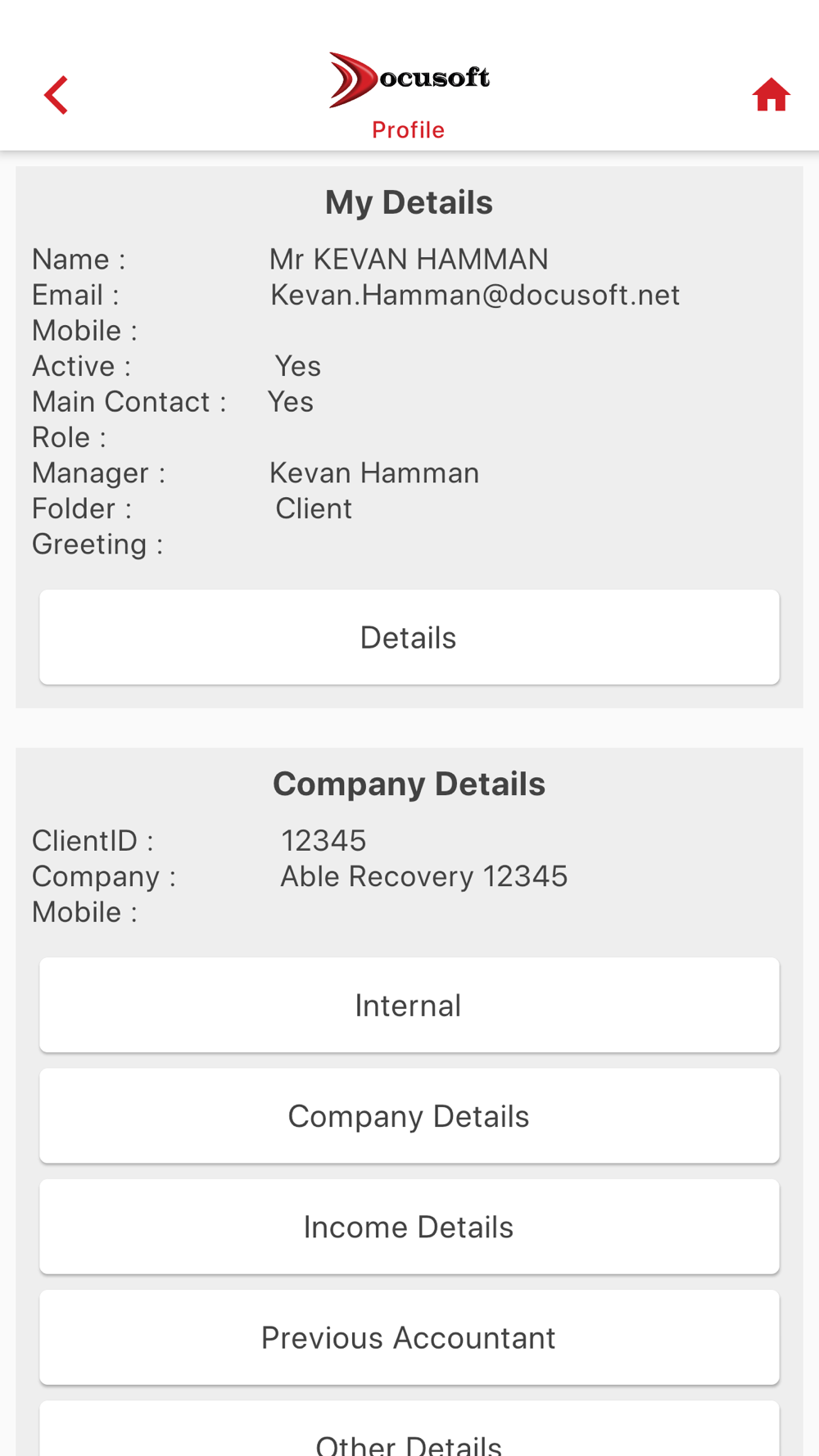Select the name Mr KEVAN HAMMAN
The height and width of the screenshot is (1456, 819).
point(409,260)
